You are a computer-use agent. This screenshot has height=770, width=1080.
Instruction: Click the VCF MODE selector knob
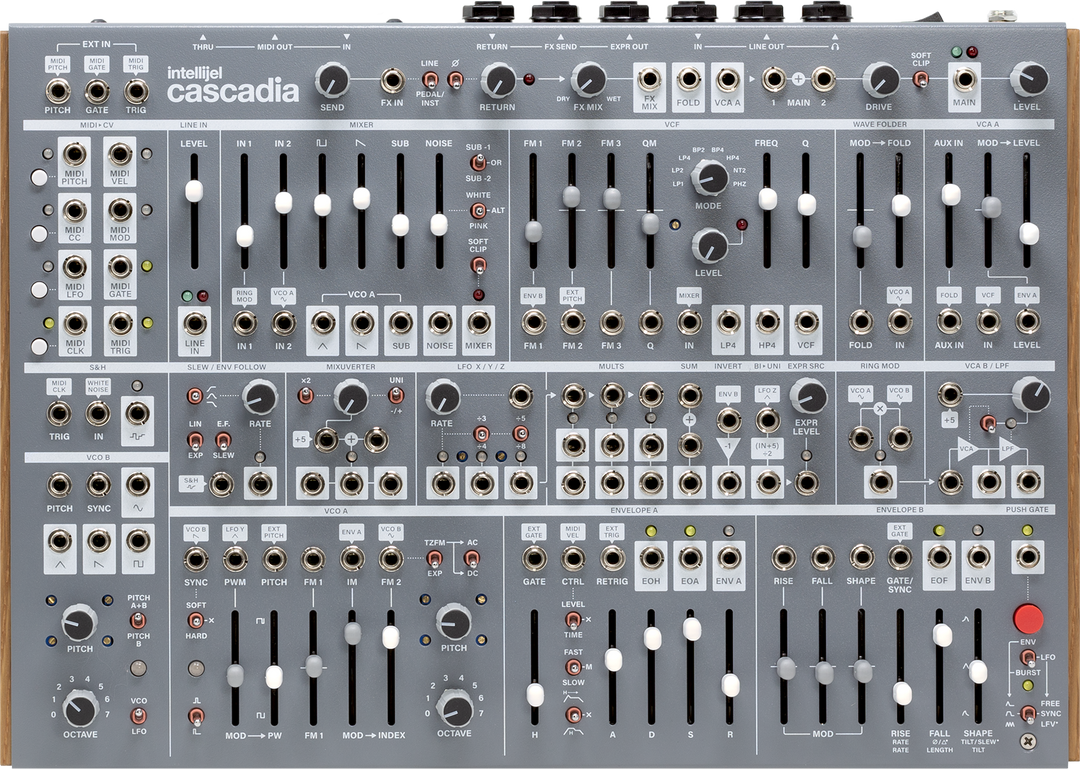pyautogui.click(x=709, y=178)
